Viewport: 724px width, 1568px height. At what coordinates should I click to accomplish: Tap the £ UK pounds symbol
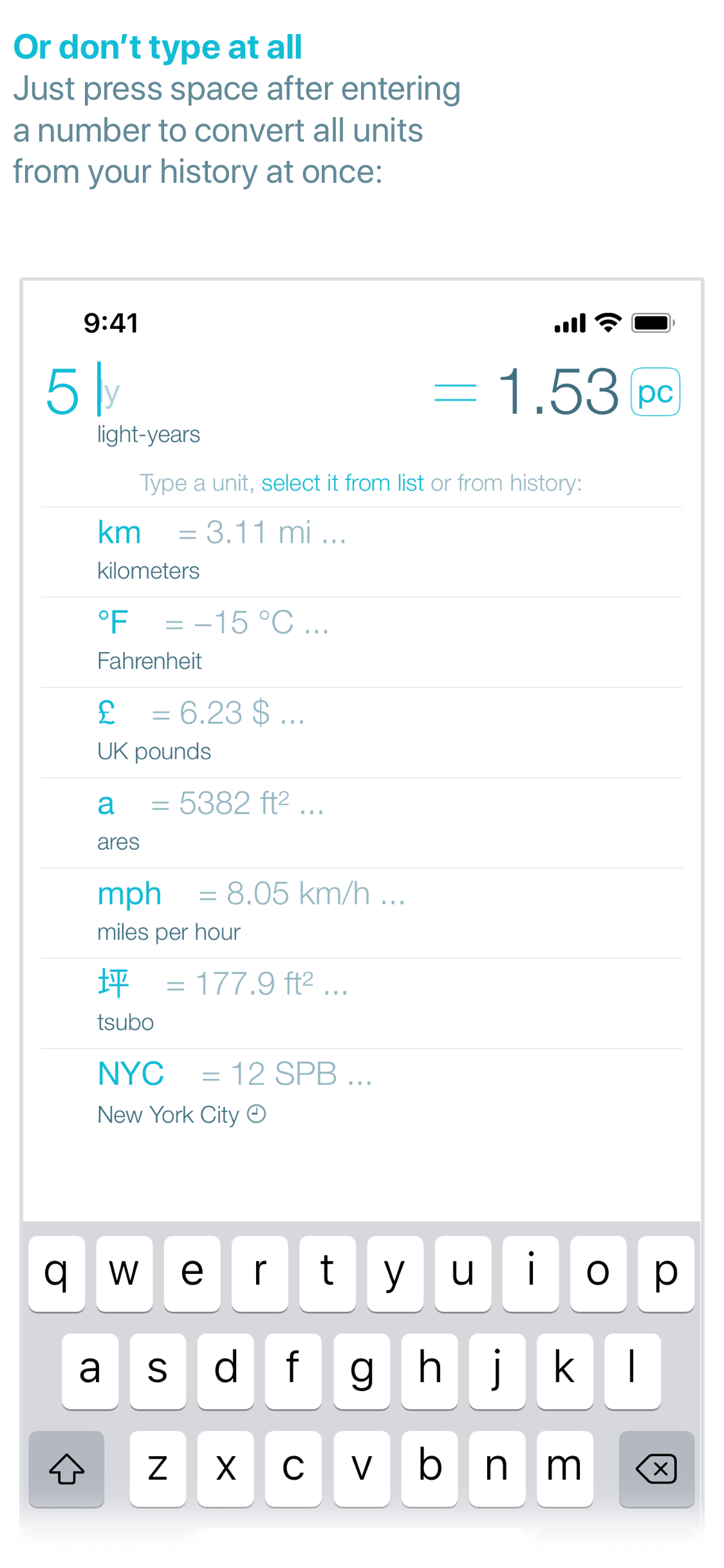pos(106,713)
